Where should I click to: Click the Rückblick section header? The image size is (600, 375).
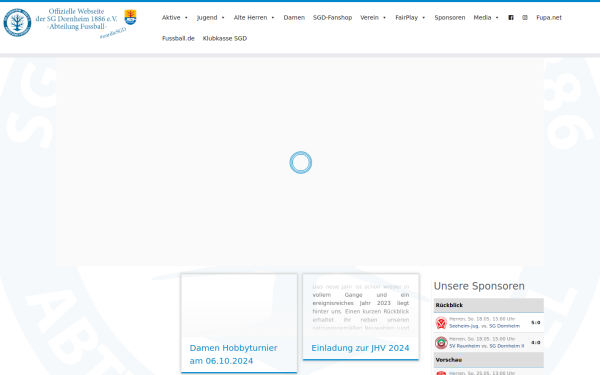pyautogui.click(x=489, y=305)
